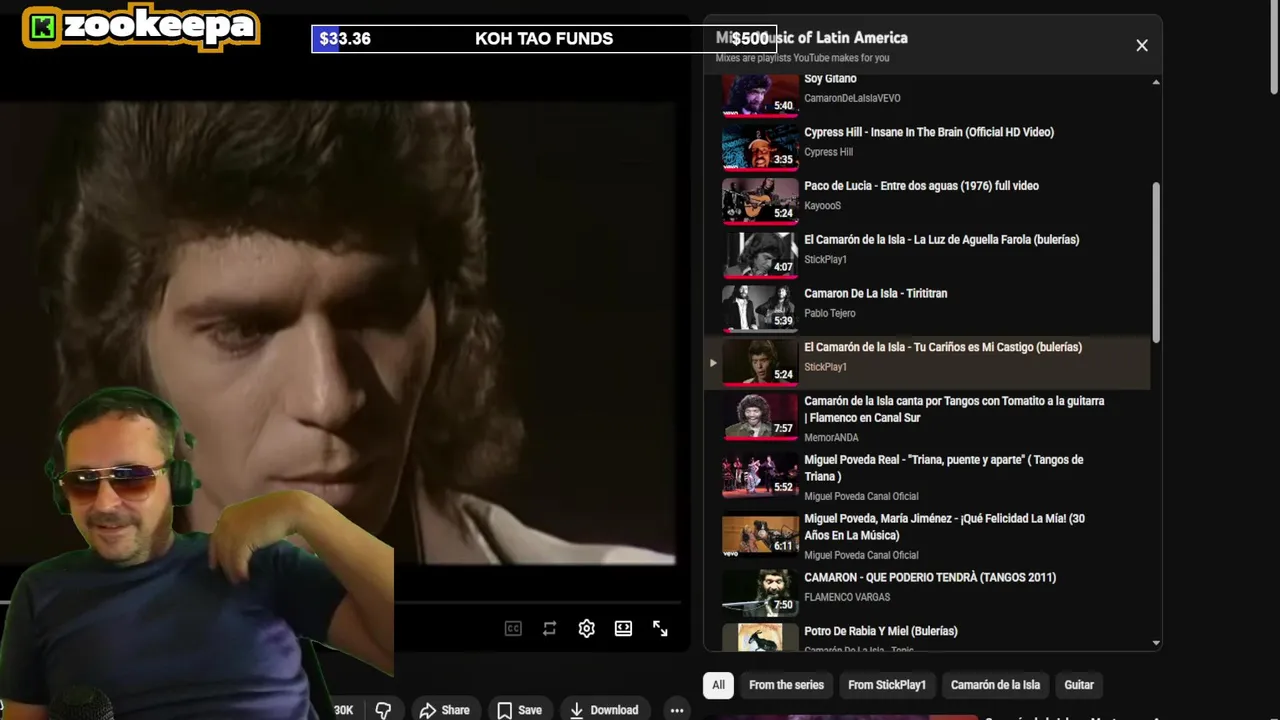1280x720 pixels.
Task: Move down using playlist down arrow
Action: (1156, 643)
